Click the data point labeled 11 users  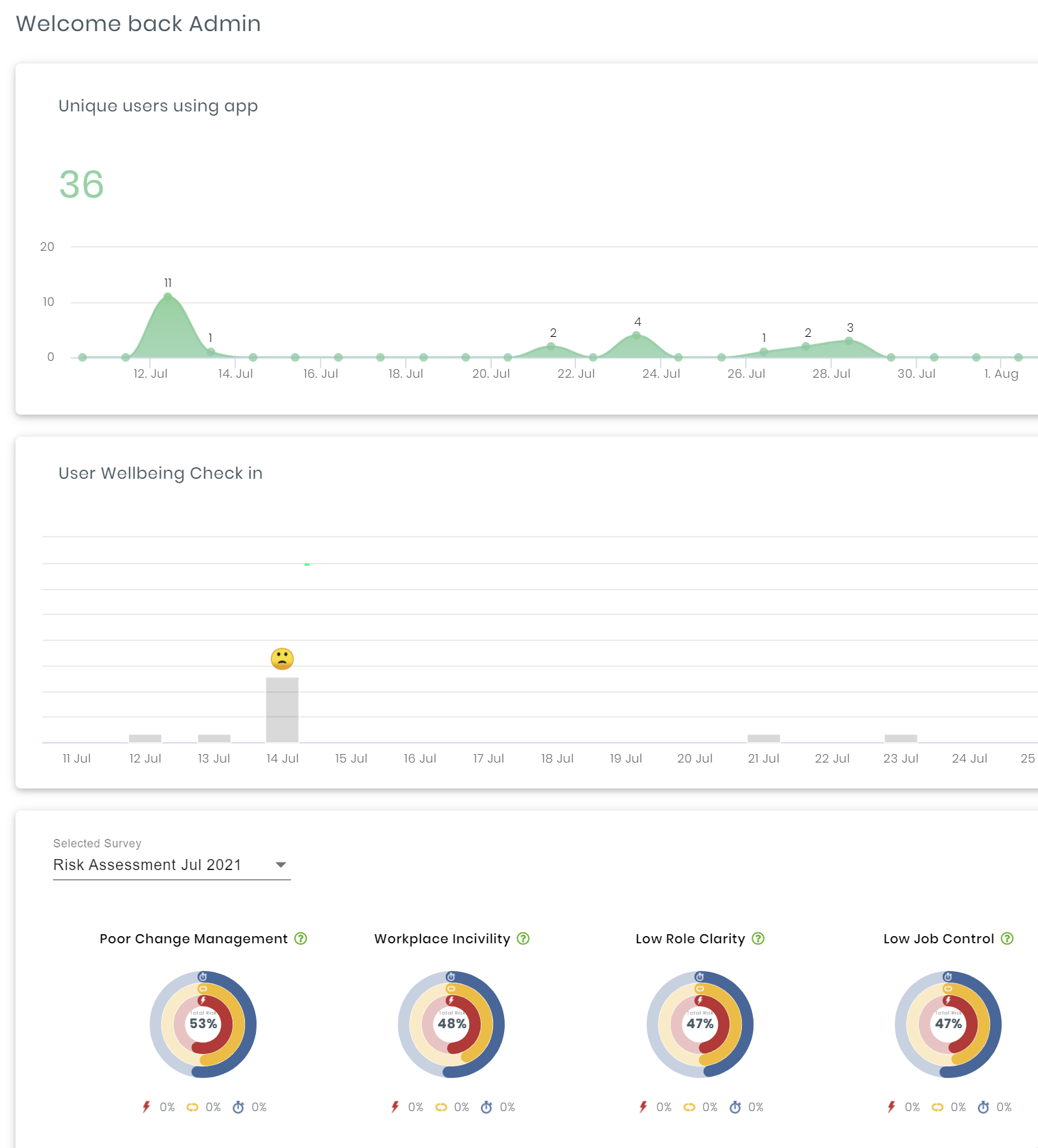[x=168, y=297]
